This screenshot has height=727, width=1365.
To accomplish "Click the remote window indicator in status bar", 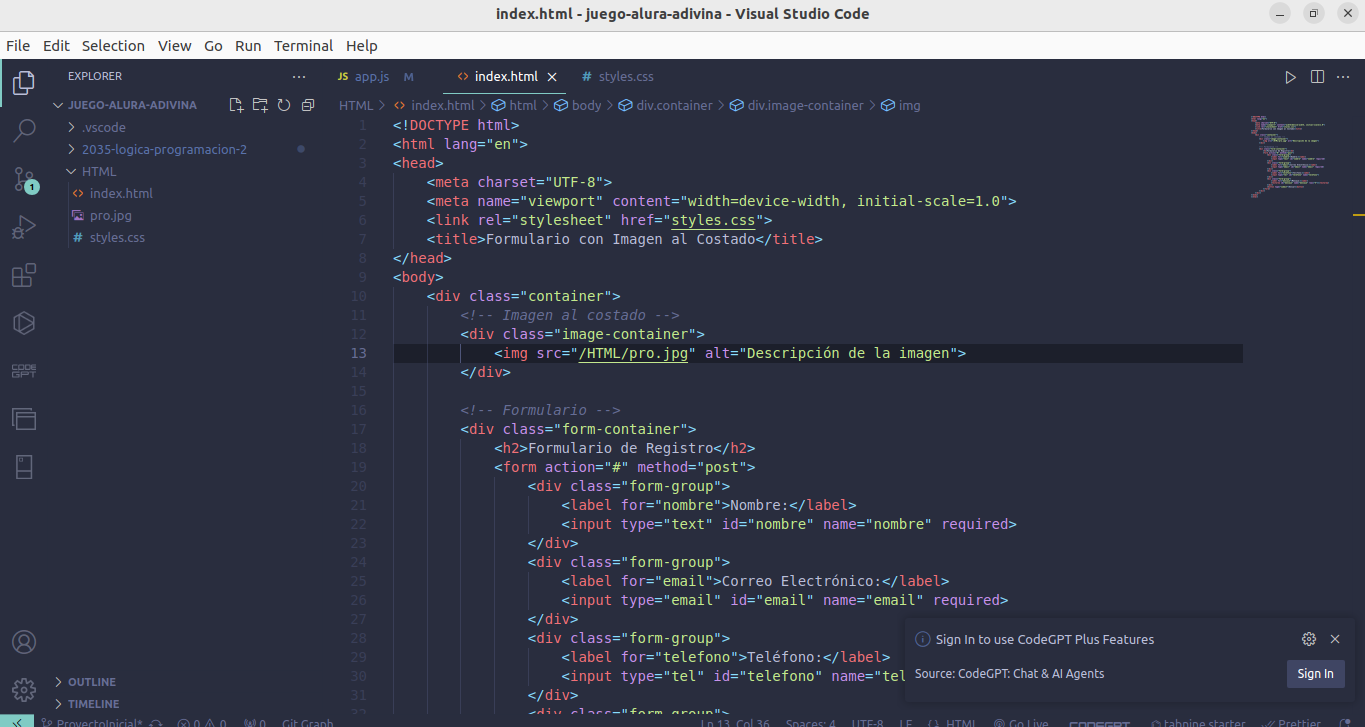I will click(x=17, y=722).
